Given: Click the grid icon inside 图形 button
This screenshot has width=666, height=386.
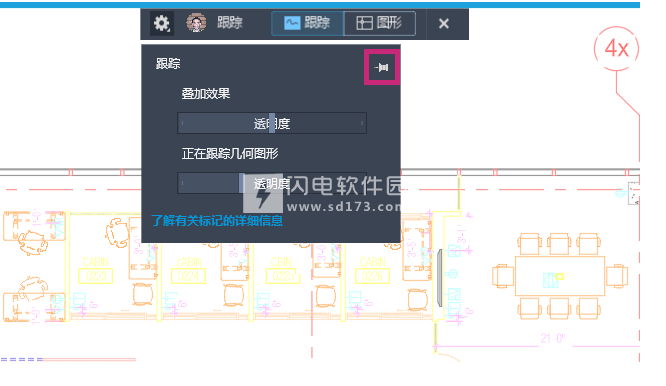Looking at the screenshot, I should tap(364, 23).
